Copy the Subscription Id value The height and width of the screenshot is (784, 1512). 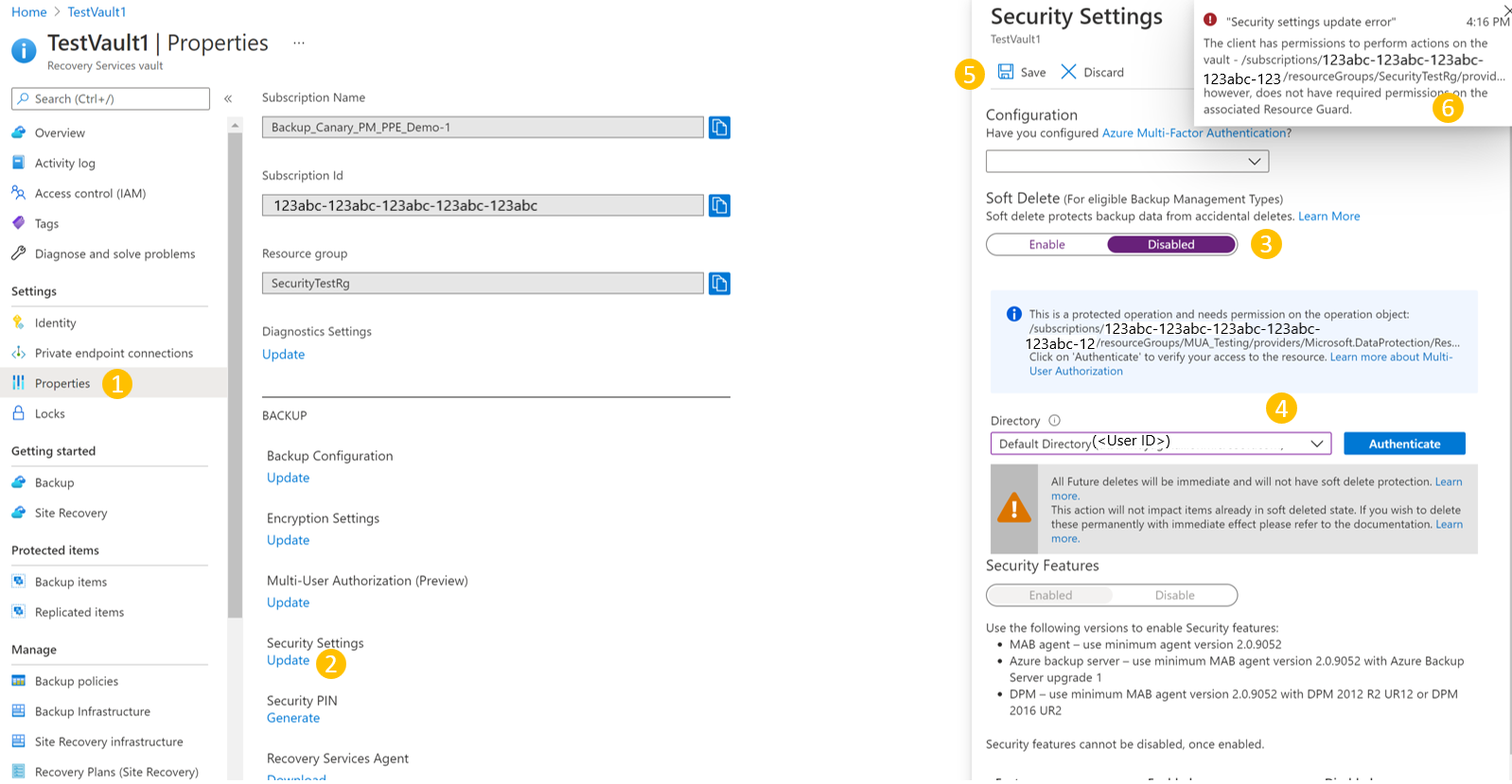click(719, 205)
